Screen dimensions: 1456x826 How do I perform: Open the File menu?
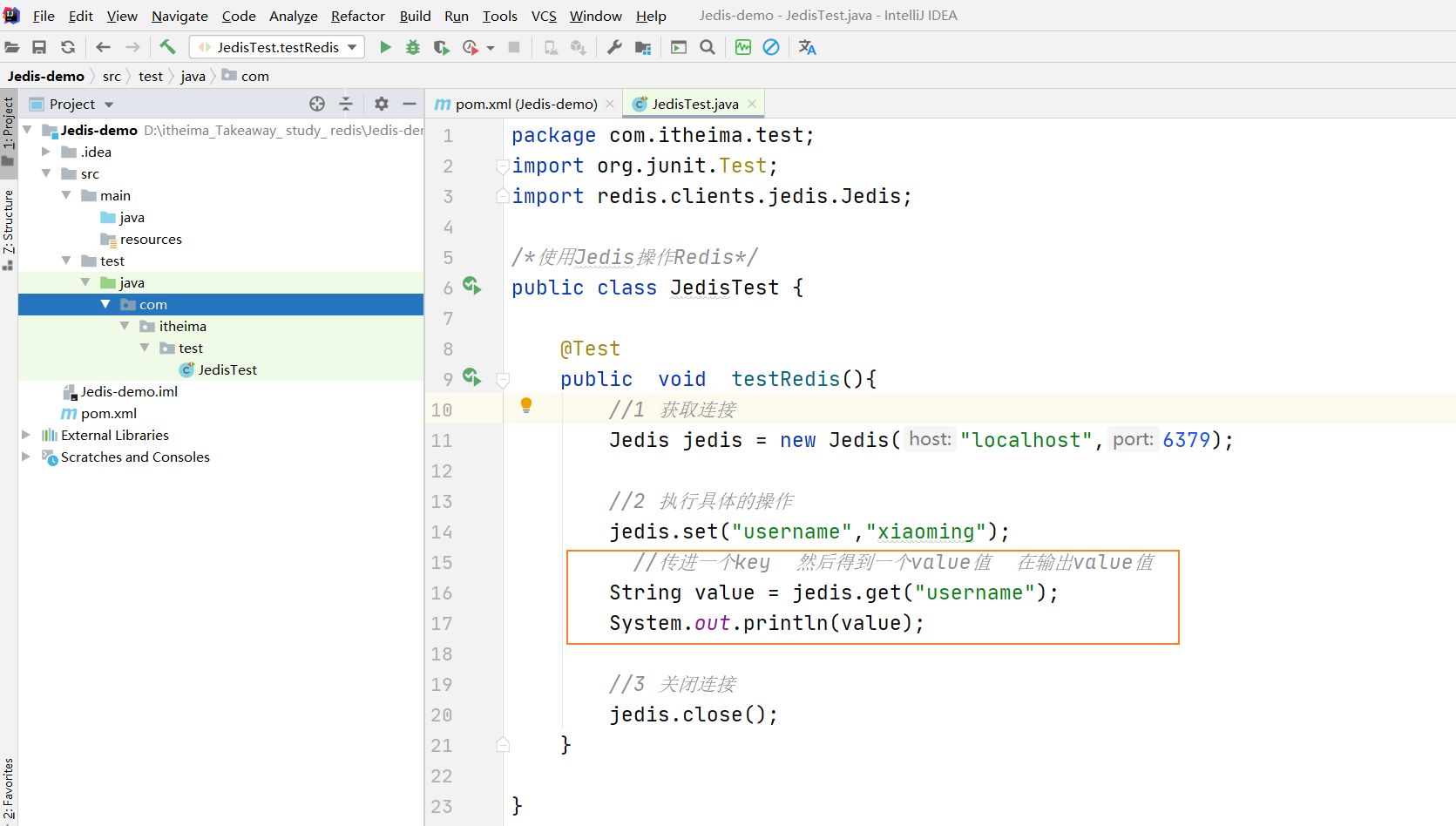point(44,16)
